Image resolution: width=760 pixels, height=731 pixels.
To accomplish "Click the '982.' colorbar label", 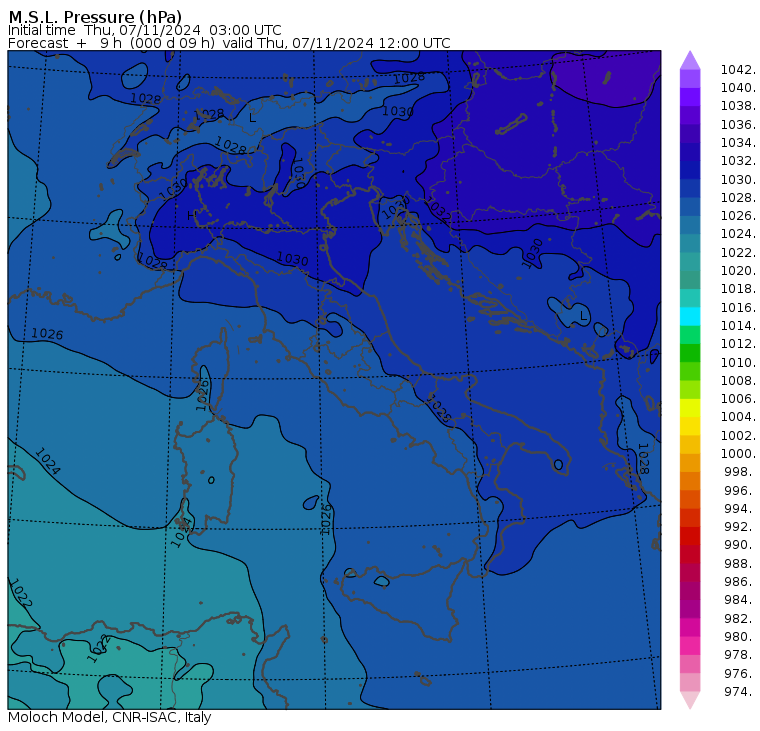I will (740, 618).
